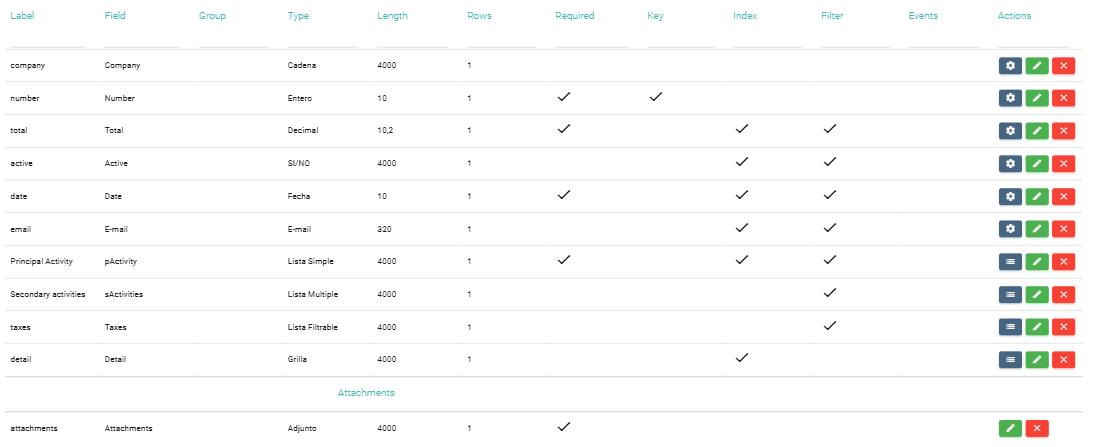Open list items for Principal Activity row
This screenshot has width=1100, height=447.
1010,261
